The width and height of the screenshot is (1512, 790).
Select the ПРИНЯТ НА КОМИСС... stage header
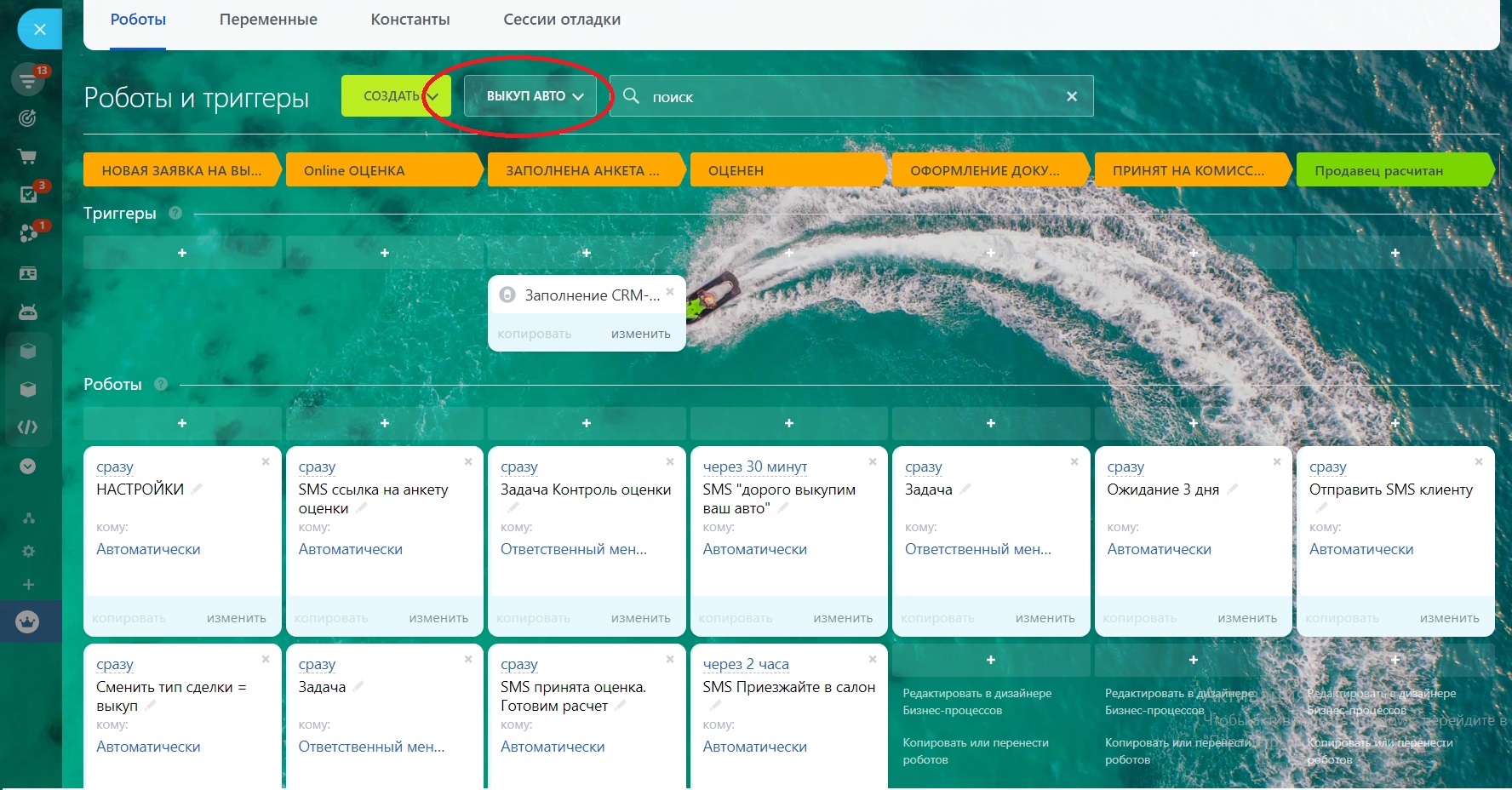coord(1194,170)
